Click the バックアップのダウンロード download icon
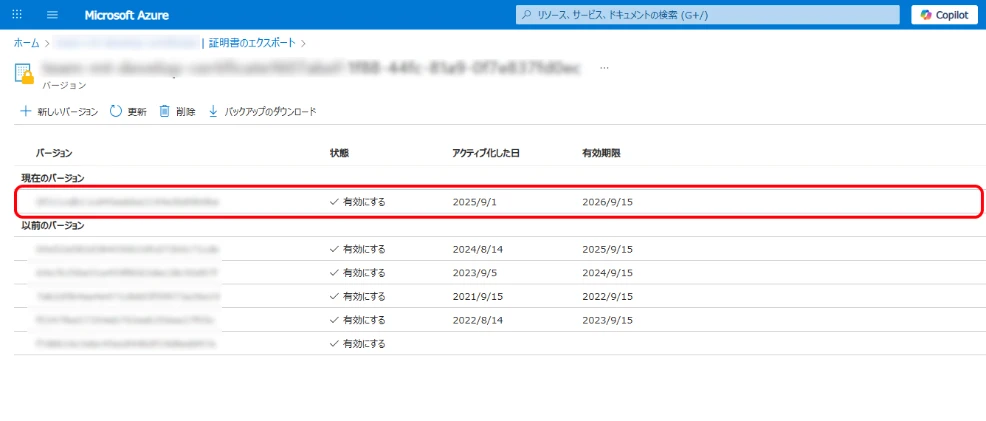The width and height of the screenshot is (986, 421). coord(213,112)
